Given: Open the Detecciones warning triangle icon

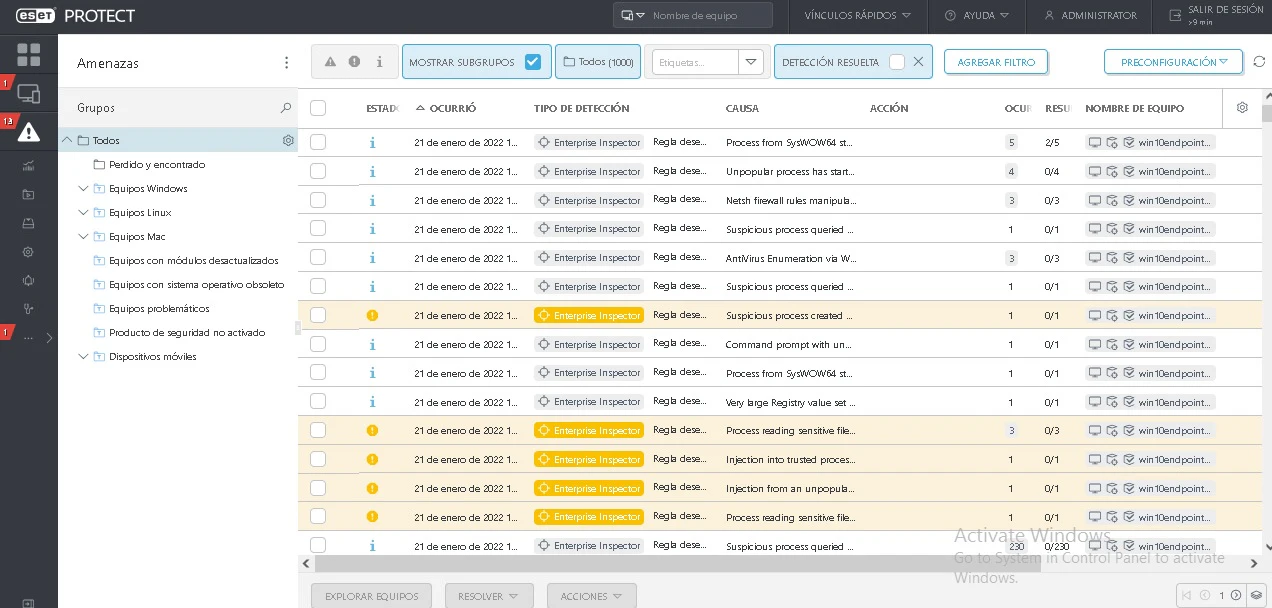Looking at the screenshot, I should click(x=28, y=131).
